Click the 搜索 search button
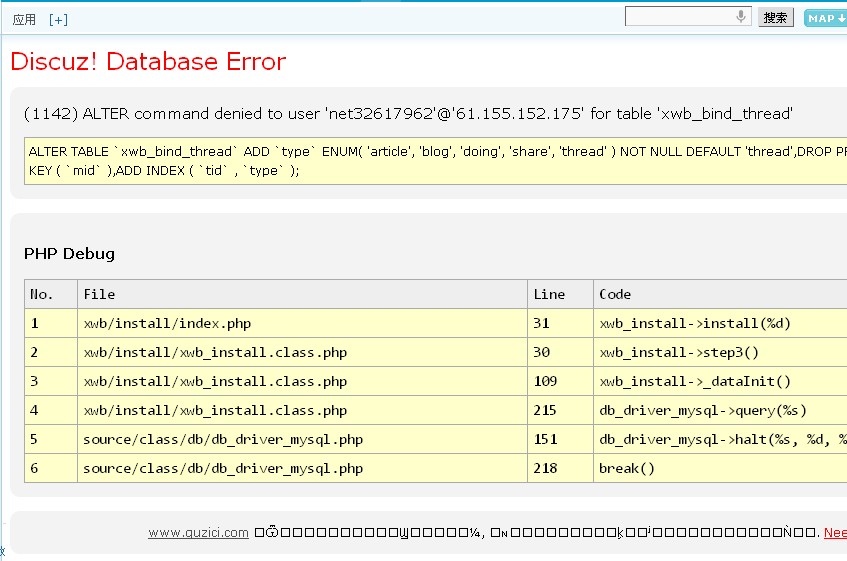Screen dimensions: 847x561 (x=775, y=17)
